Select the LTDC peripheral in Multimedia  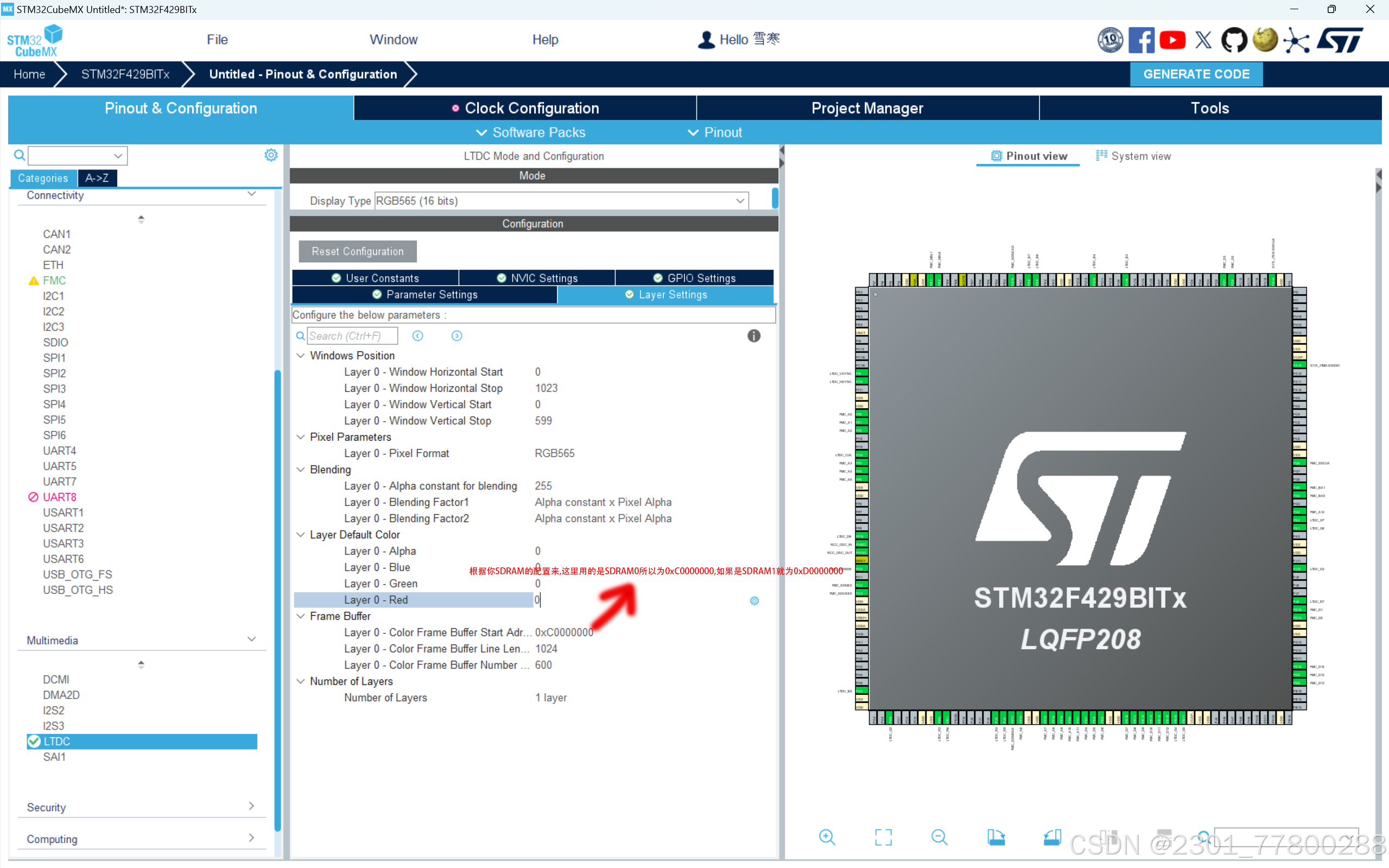pos(57,741)
